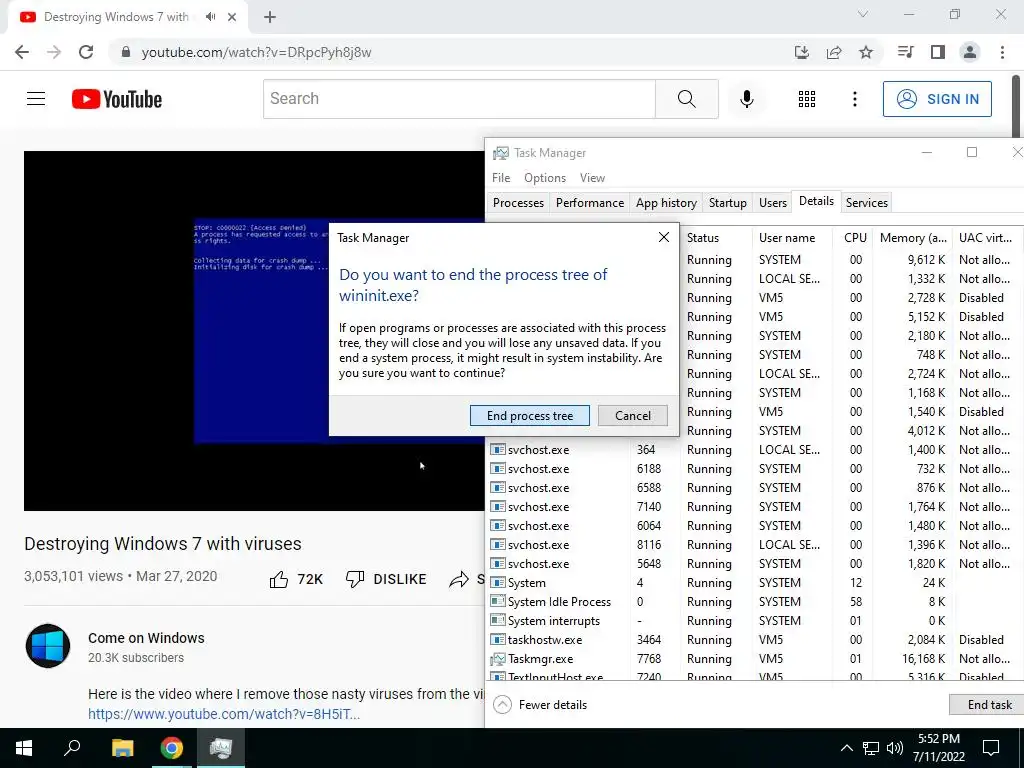Click Task Manager icon on taskbar
Viewport: 1024px width, 768px height.
pyautogui.click(x=221, y=748)
